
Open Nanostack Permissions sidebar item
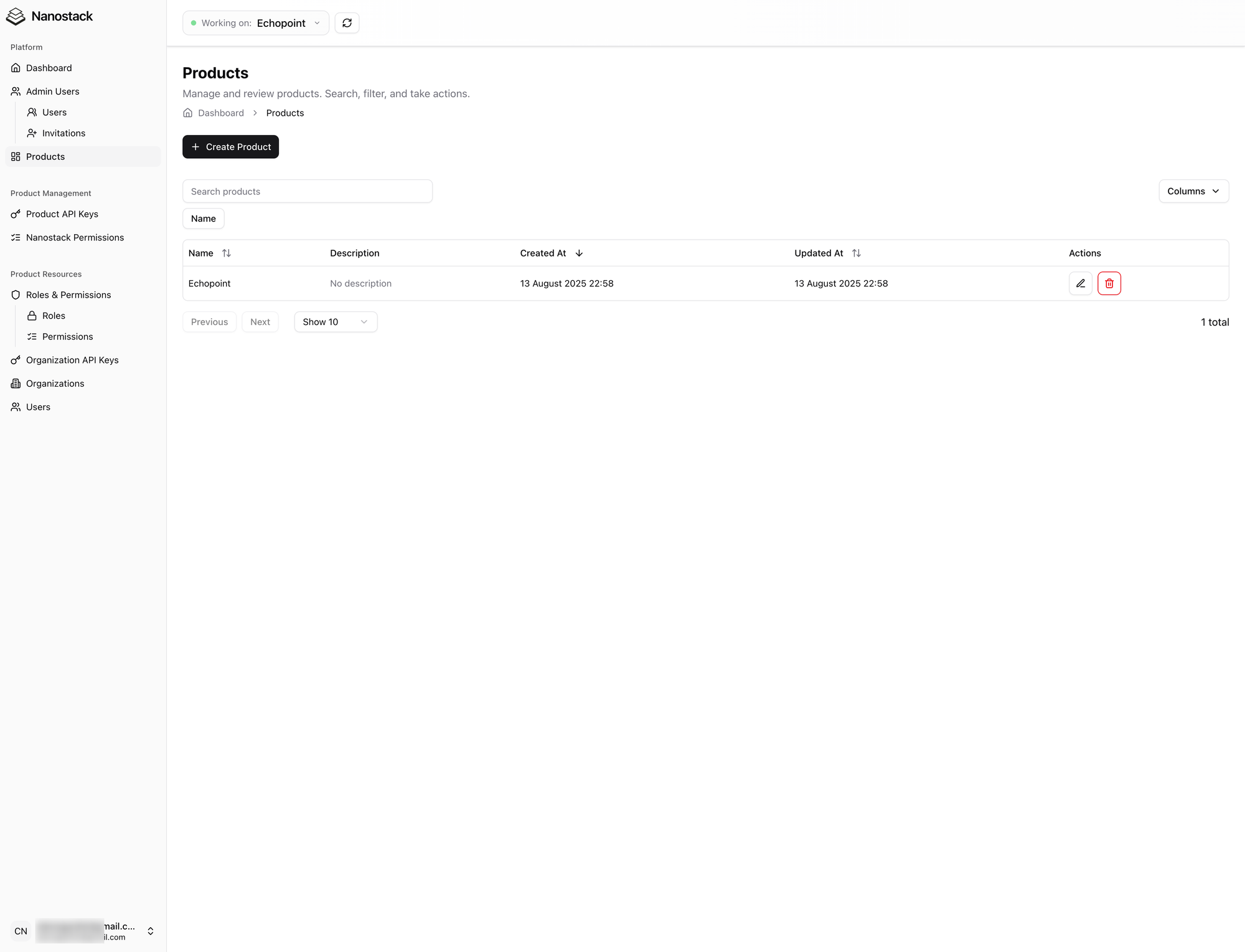click(x=75, y=238)
